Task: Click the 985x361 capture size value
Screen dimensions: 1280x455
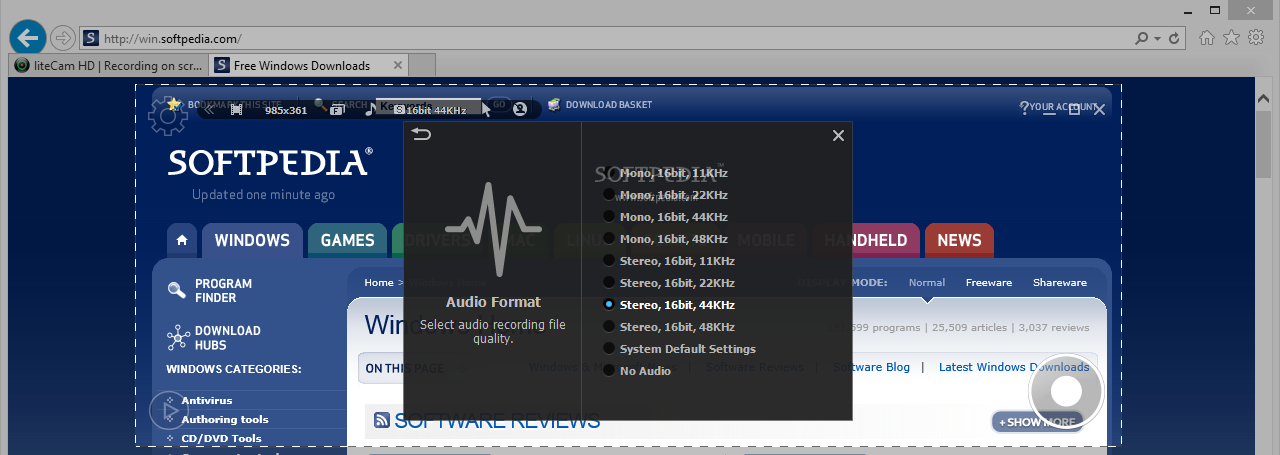Action: [x=286, y=110]
